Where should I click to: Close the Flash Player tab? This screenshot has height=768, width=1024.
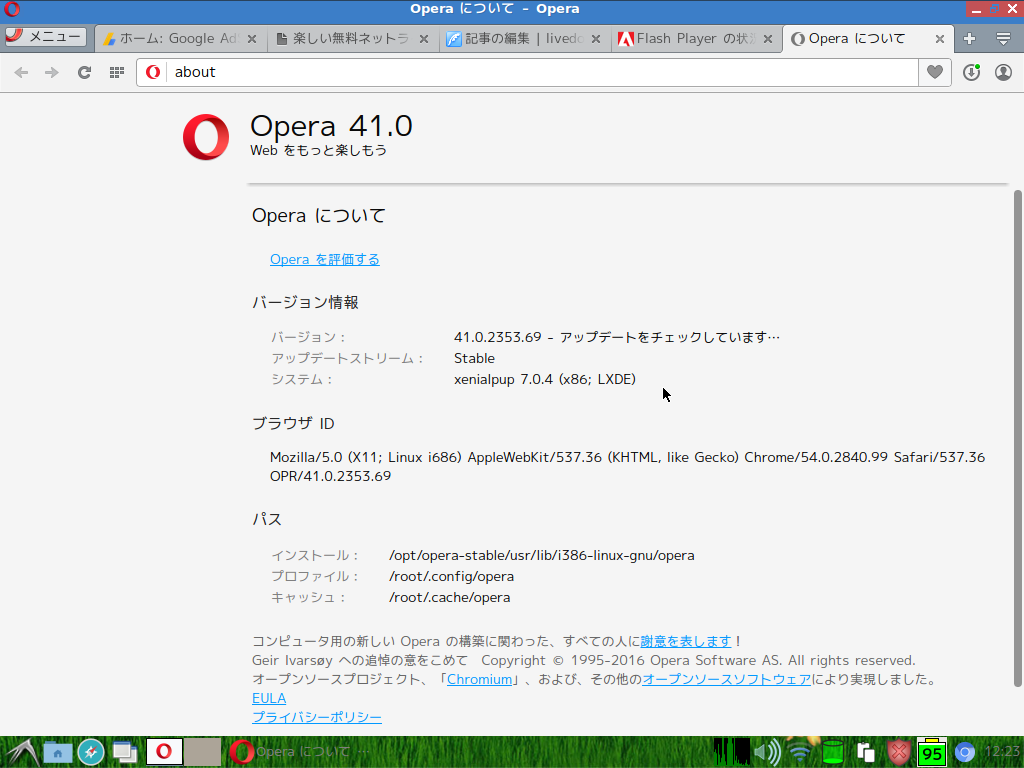point(768,39)
